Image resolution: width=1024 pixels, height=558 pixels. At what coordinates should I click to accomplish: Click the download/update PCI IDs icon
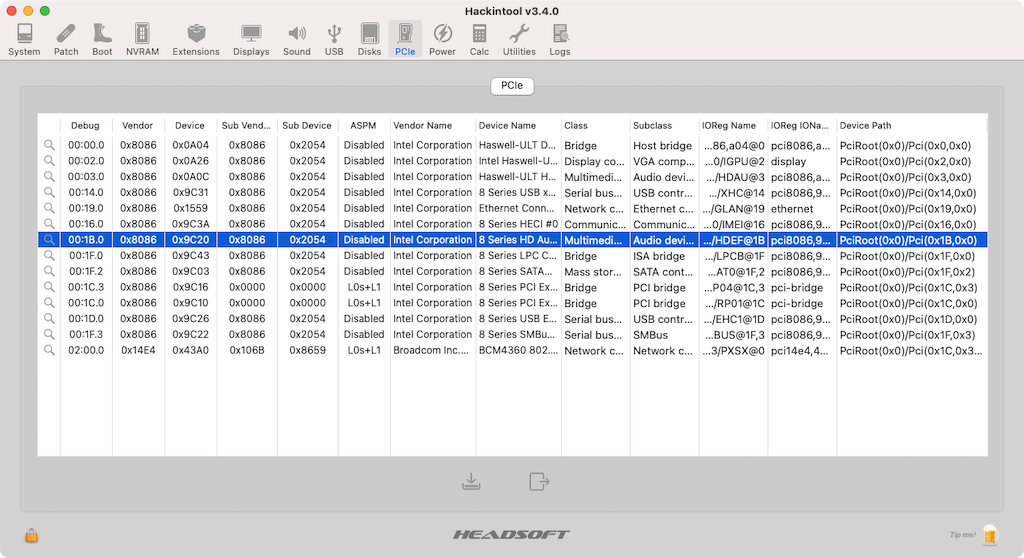[x=471, y=482]
